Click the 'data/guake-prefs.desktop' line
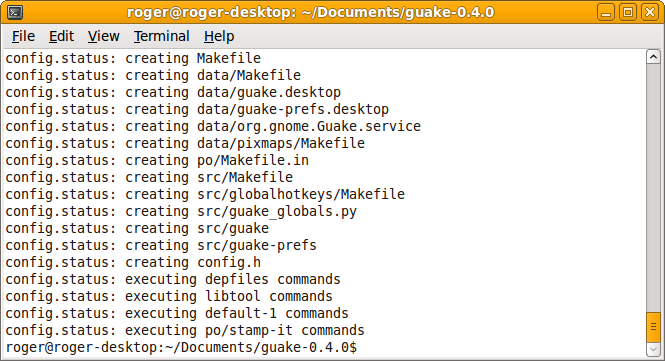The height and width of the screenshot is (361, 665). click(197, 109)
